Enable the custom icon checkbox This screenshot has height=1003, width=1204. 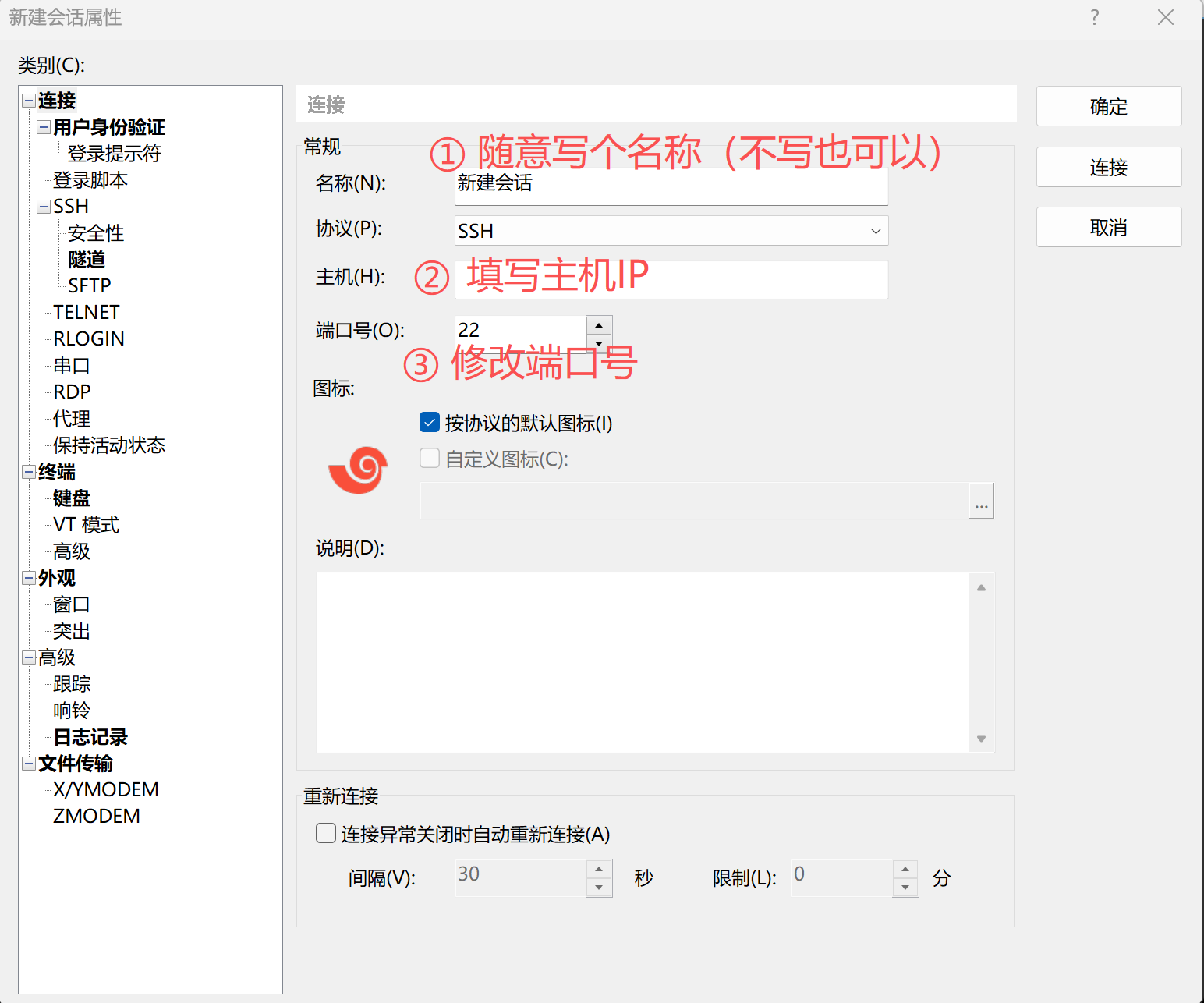[x=430, y=459]
